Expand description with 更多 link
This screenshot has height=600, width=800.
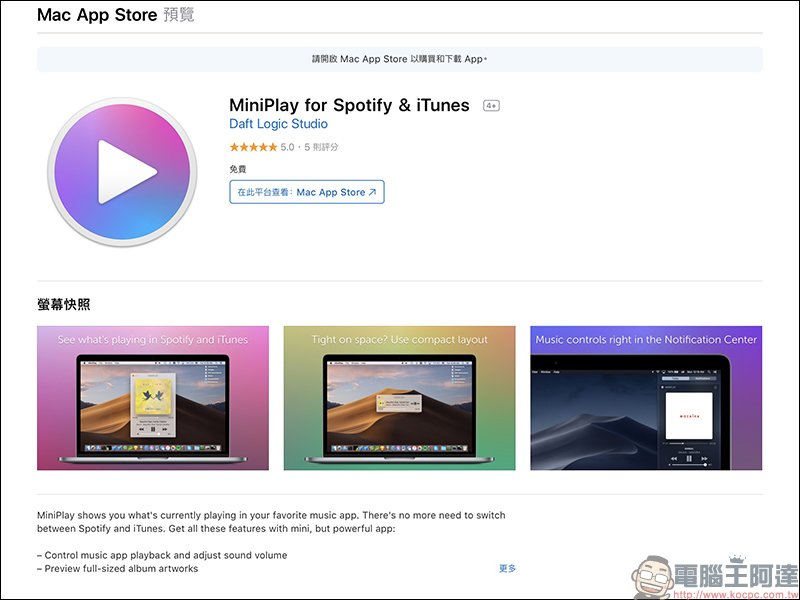(507, 568)
